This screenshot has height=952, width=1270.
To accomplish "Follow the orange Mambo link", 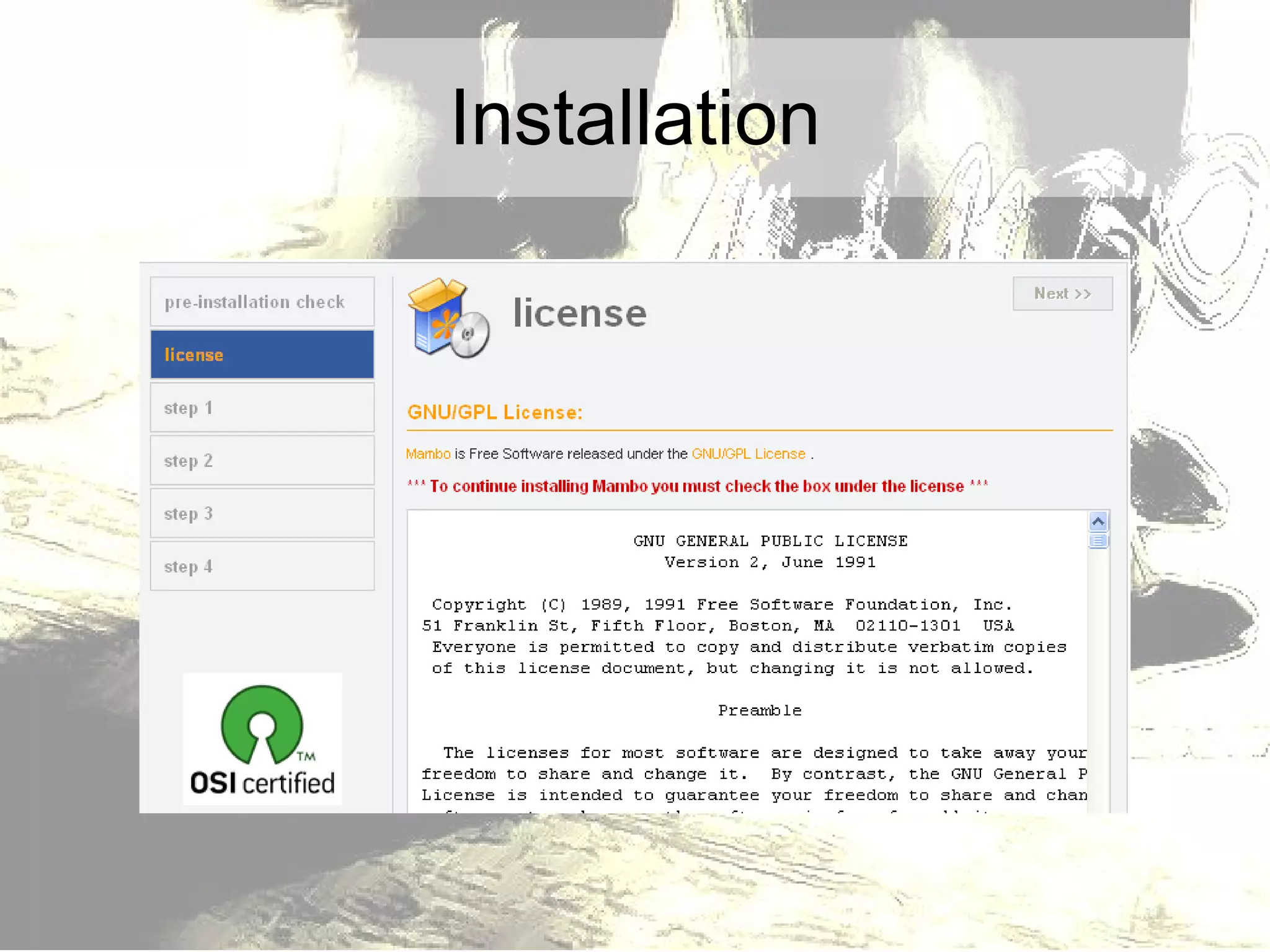I will pyautogui.click(x=429, y=454).
